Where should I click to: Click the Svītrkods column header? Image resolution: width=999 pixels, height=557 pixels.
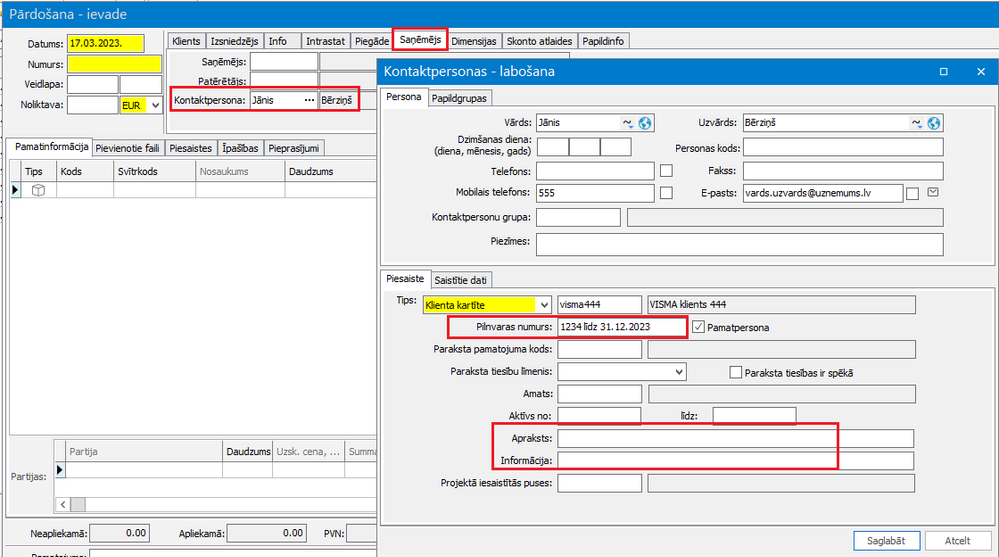[154, 171]
